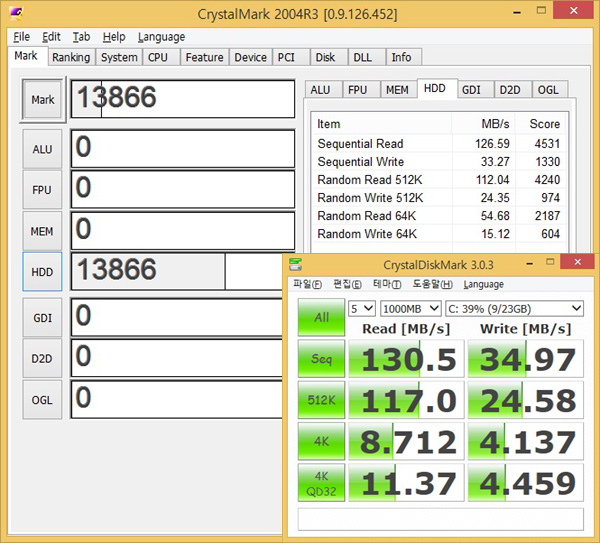
Task: Expand the test size dropdown showing 1000MB
Action: tap(411, 308)
